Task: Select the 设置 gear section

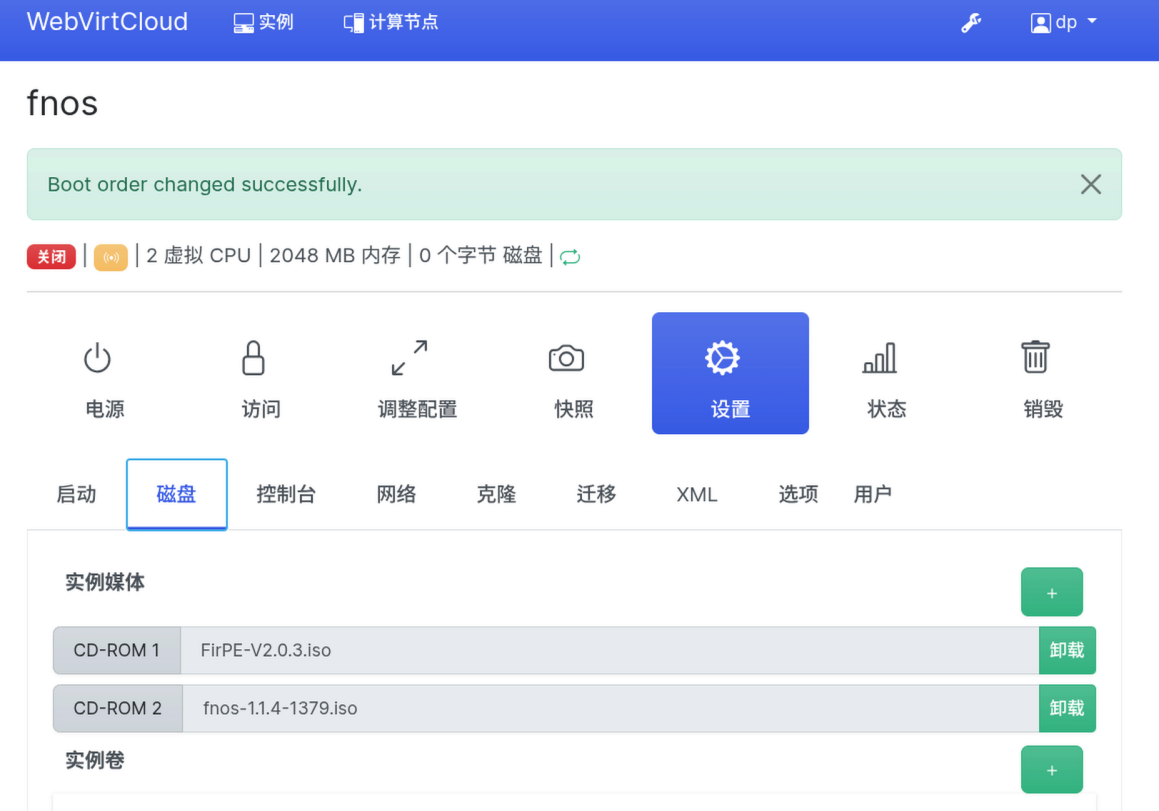Action: (x=730, y=373)
